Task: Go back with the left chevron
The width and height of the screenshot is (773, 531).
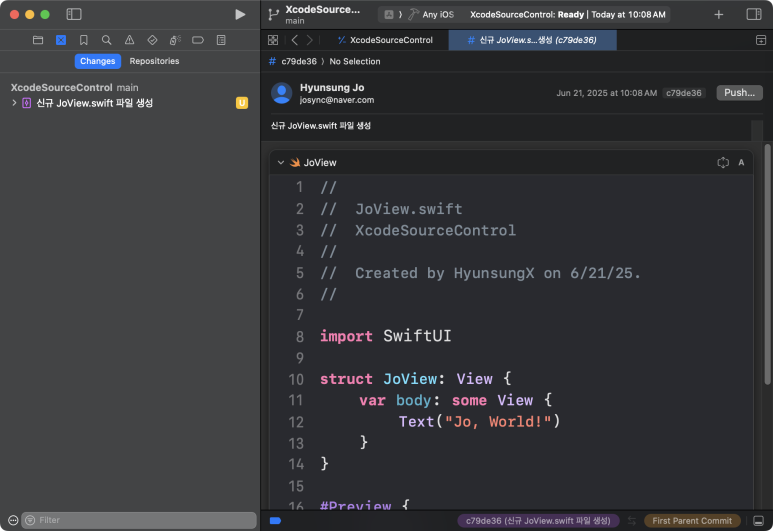Action: coord(294,40)
